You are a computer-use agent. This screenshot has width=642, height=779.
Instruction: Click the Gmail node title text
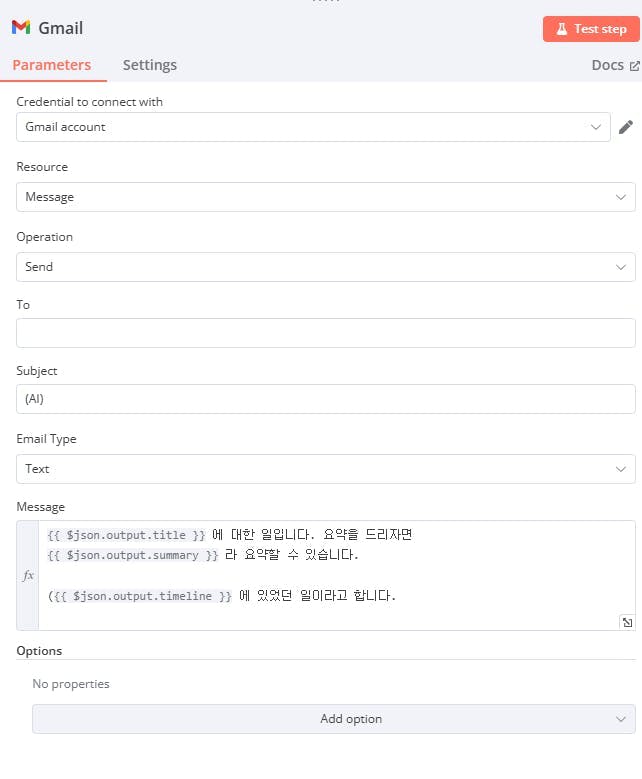point(61,28)
